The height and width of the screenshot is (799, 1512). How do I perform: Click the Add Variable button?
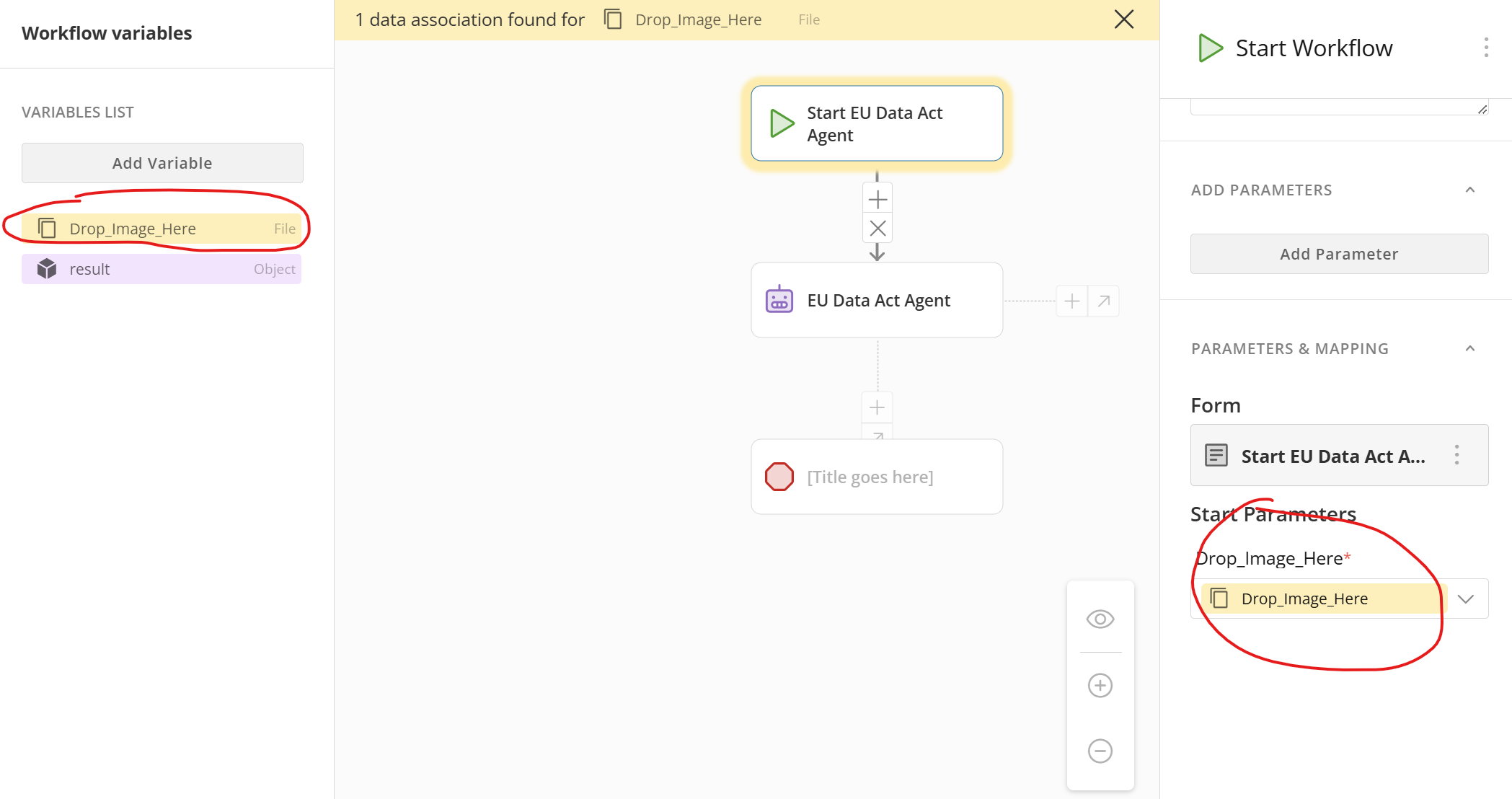[x=162, y=163]
